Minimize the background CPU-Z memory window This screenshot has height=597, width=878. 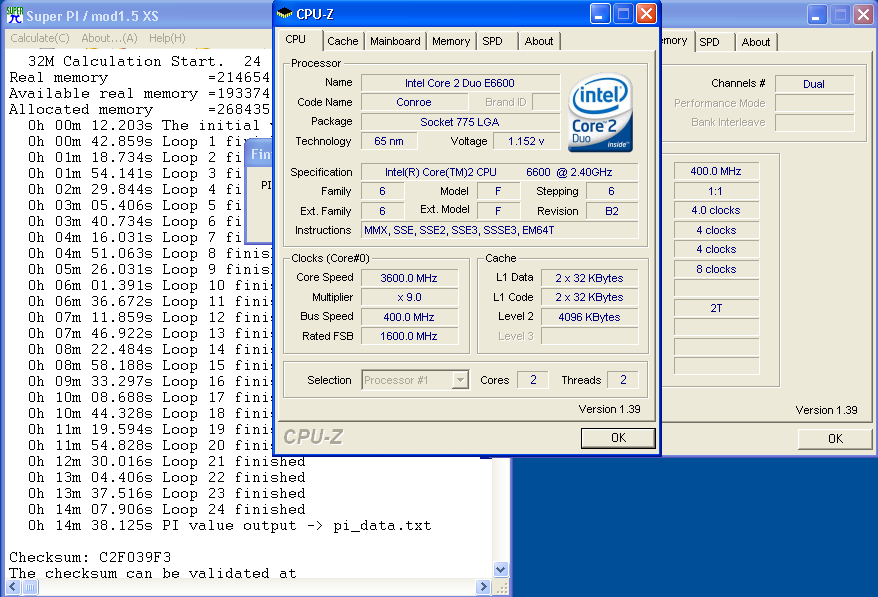coord(816,15)
